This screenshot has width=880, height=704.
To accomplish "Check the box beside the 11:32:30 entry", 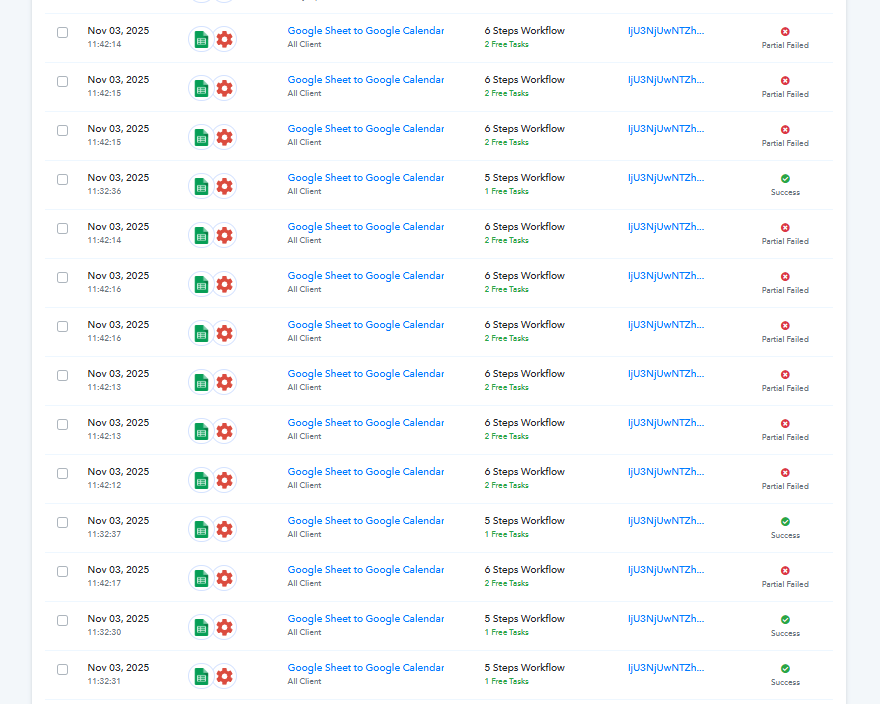I will pyautogui.click(x=62, y=620).
